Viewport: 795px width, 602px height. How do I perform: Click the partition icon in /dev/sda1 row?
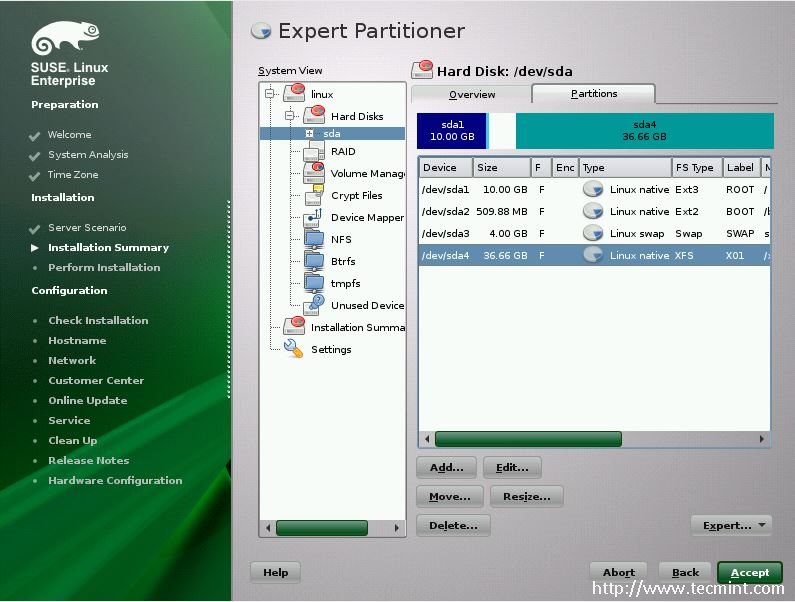593,189
